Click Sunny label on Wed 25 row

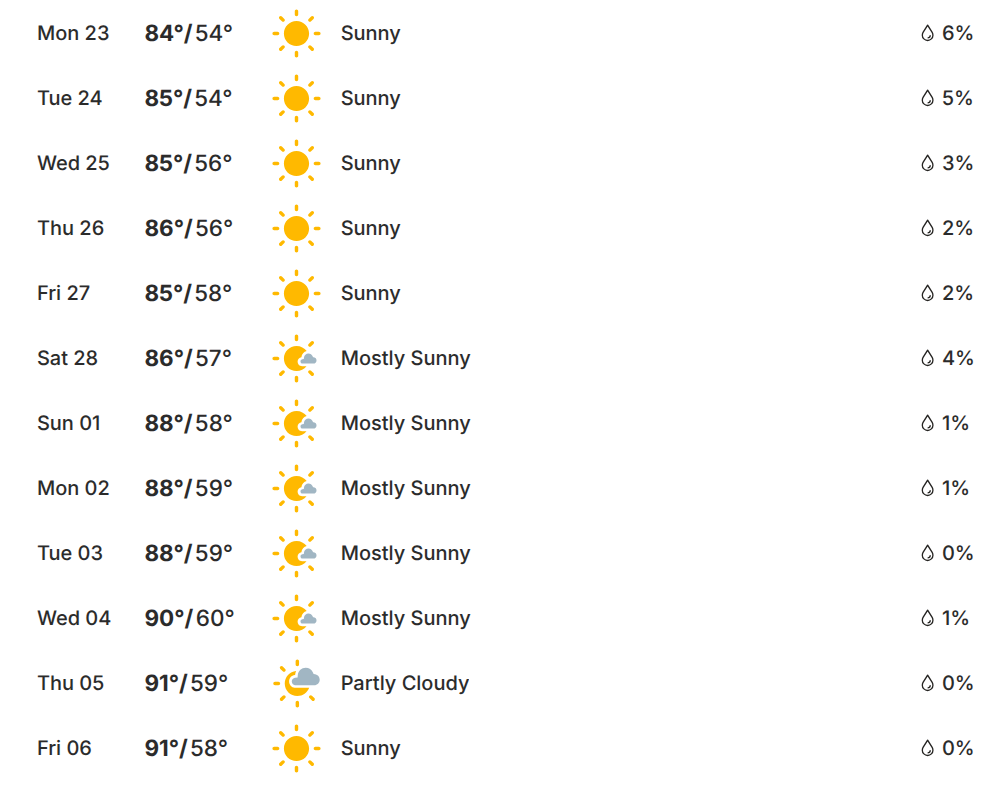[x=370, y=163]
